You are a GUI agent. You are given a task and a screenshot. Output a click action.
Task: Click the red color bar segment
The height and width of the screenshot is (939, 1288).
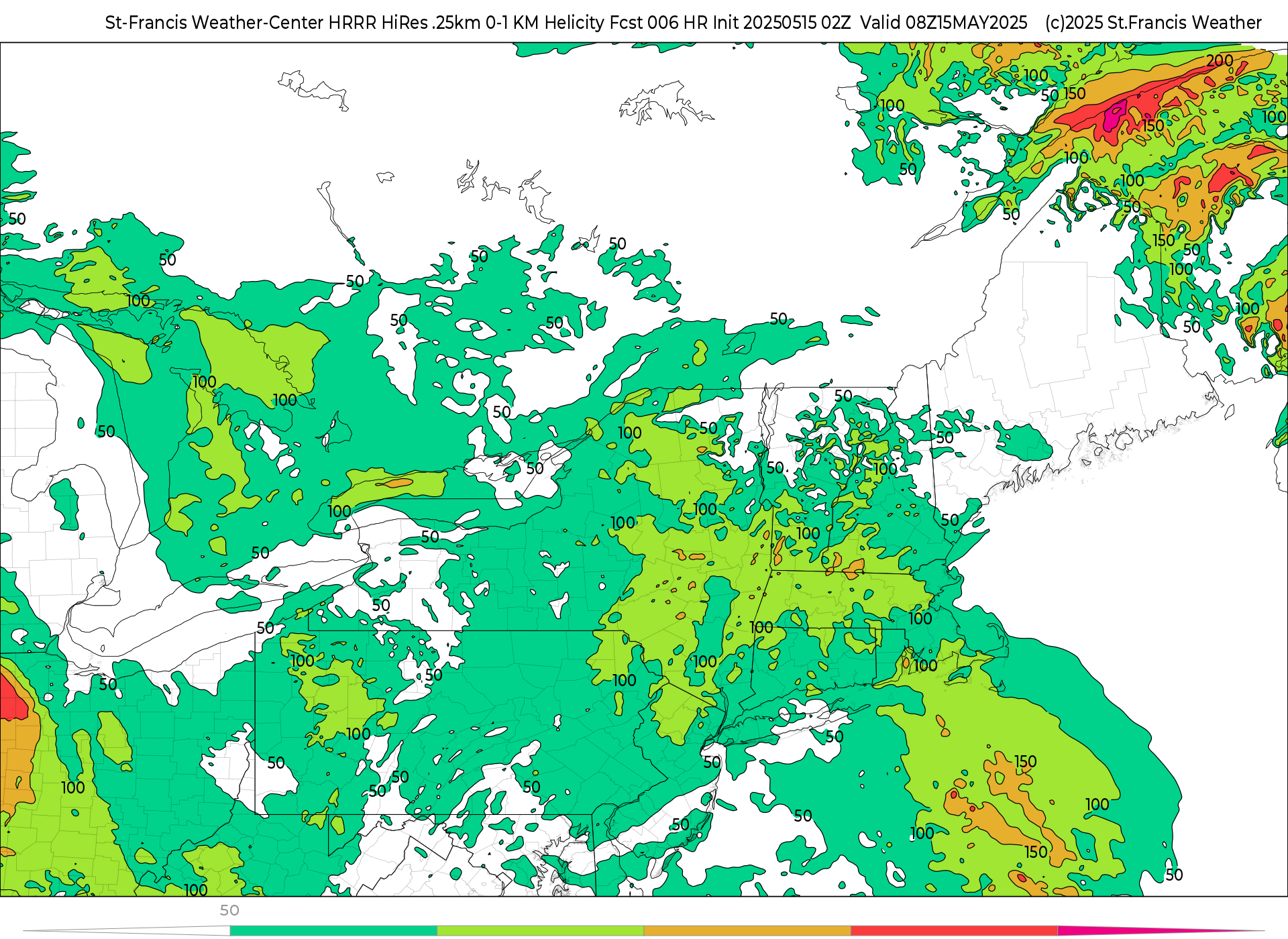955,931
